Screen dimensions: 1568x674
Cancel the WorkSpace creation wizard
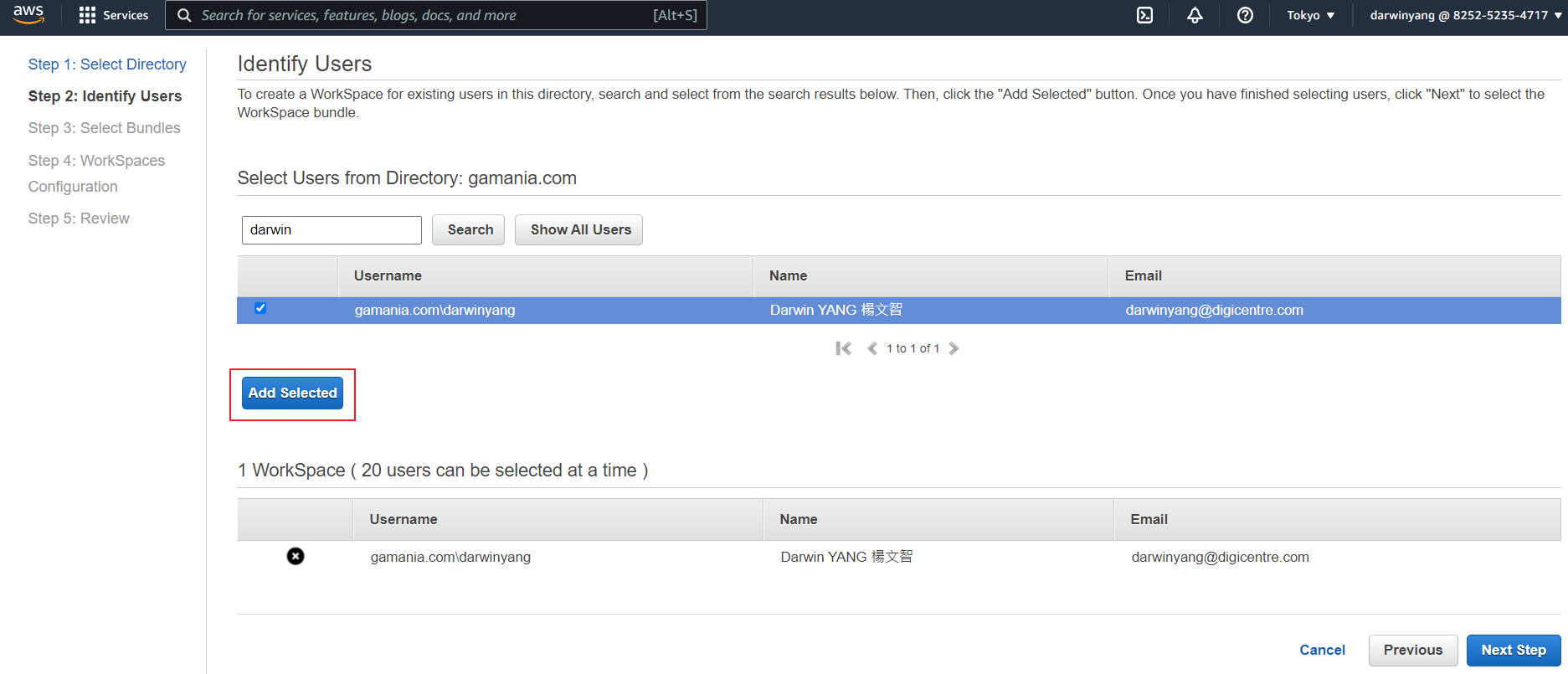(1322, 650)
